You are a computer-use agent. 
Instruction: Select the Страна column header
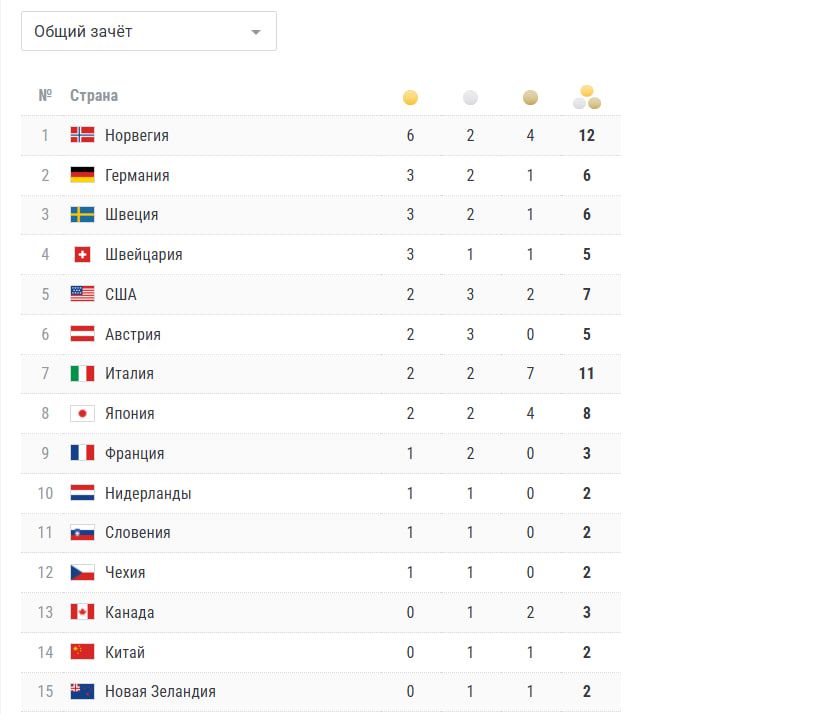(94, 96)
